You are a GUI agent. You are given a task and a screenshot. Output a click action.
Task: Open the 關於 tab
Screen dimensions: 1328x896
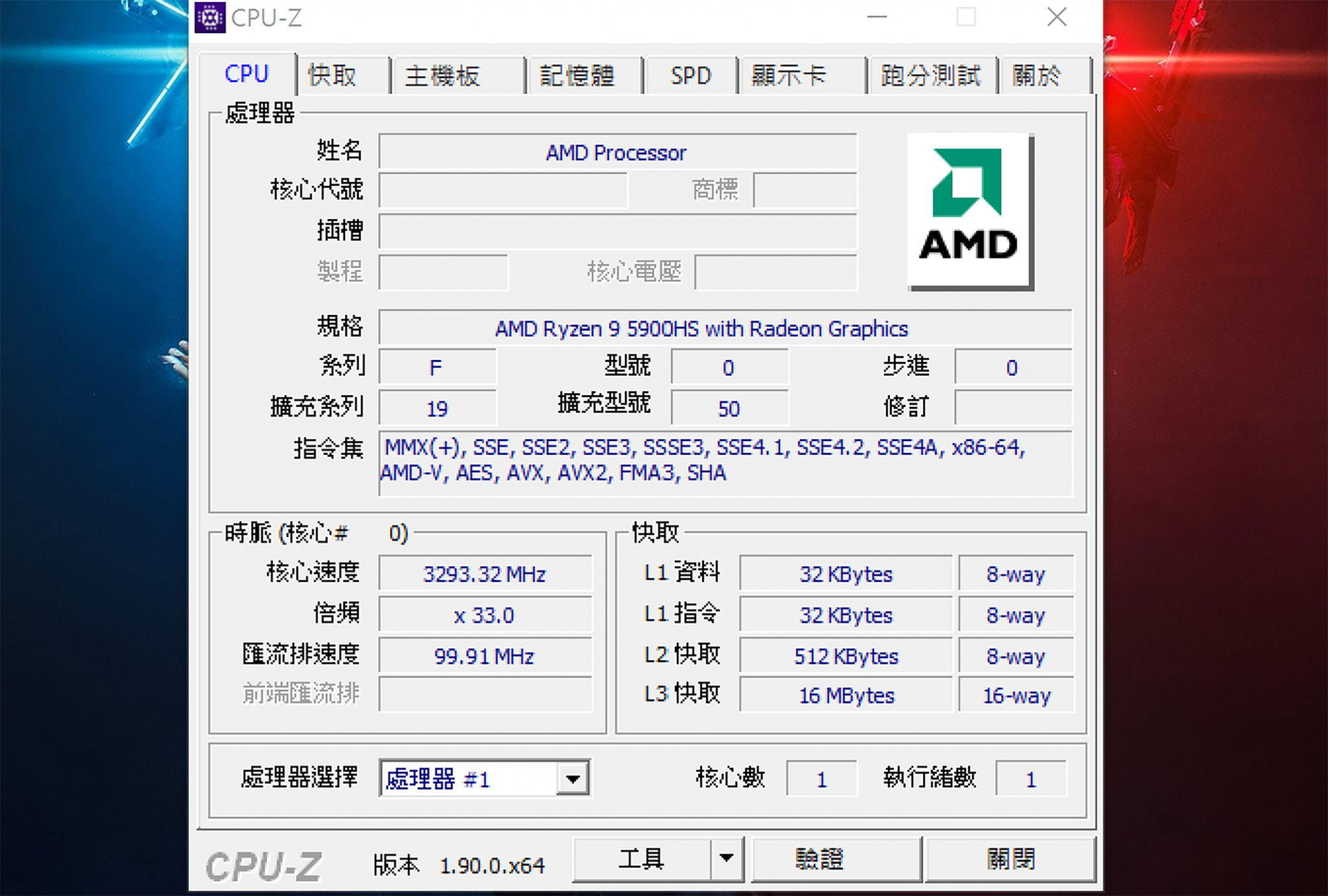pos(1045,75)
